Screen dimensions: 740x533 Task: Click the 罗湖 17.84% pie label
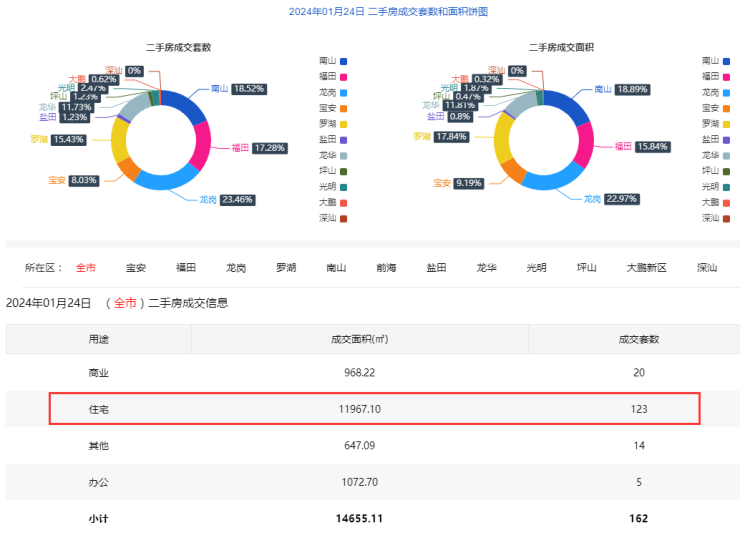click(x=451, y=136)
